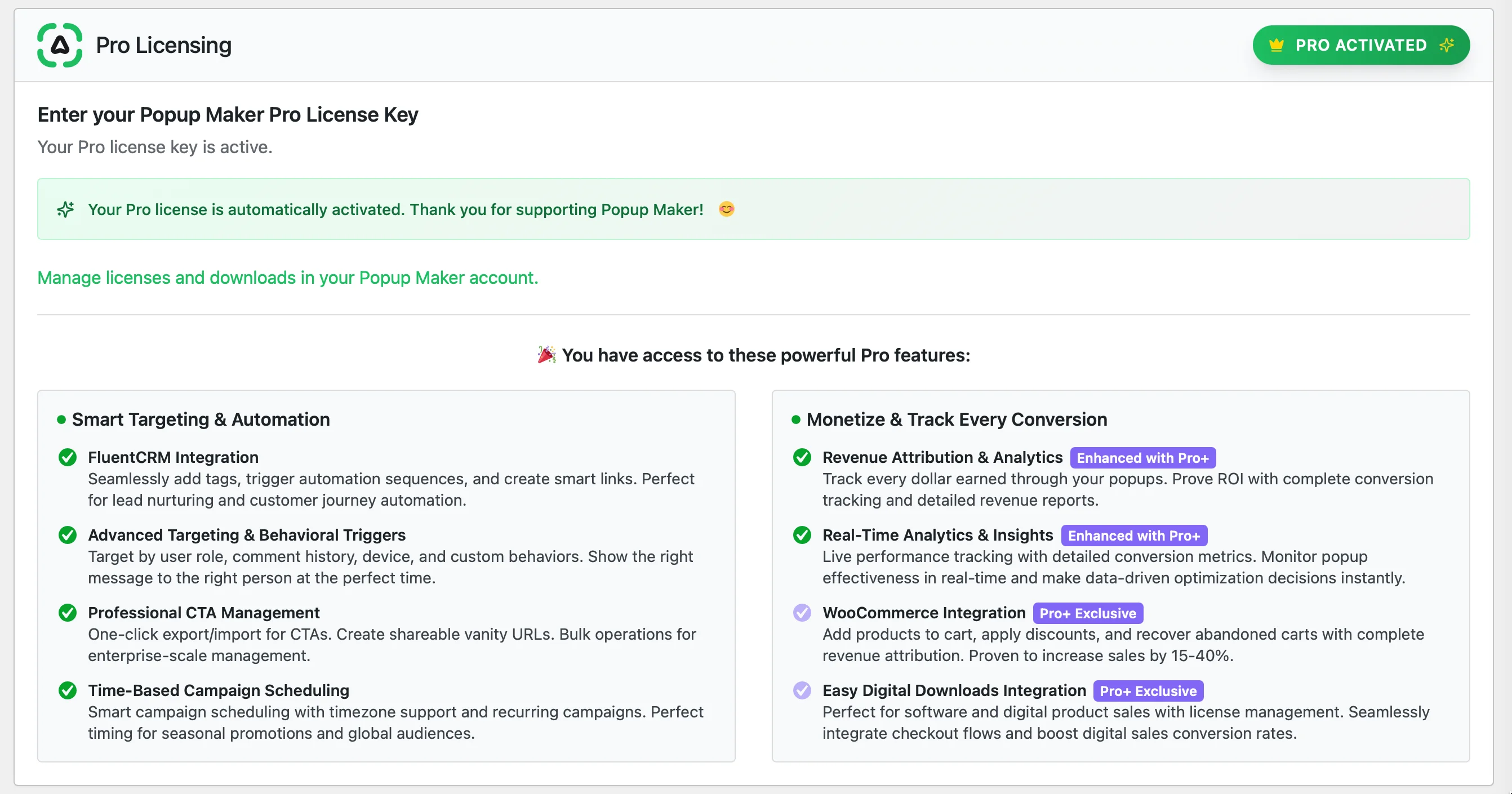Click the Real-Time Analytics & Insights title
Image resolution: width=1512 pixels, height=794 pixels.
pyautogui.click(x=937, y=534)
